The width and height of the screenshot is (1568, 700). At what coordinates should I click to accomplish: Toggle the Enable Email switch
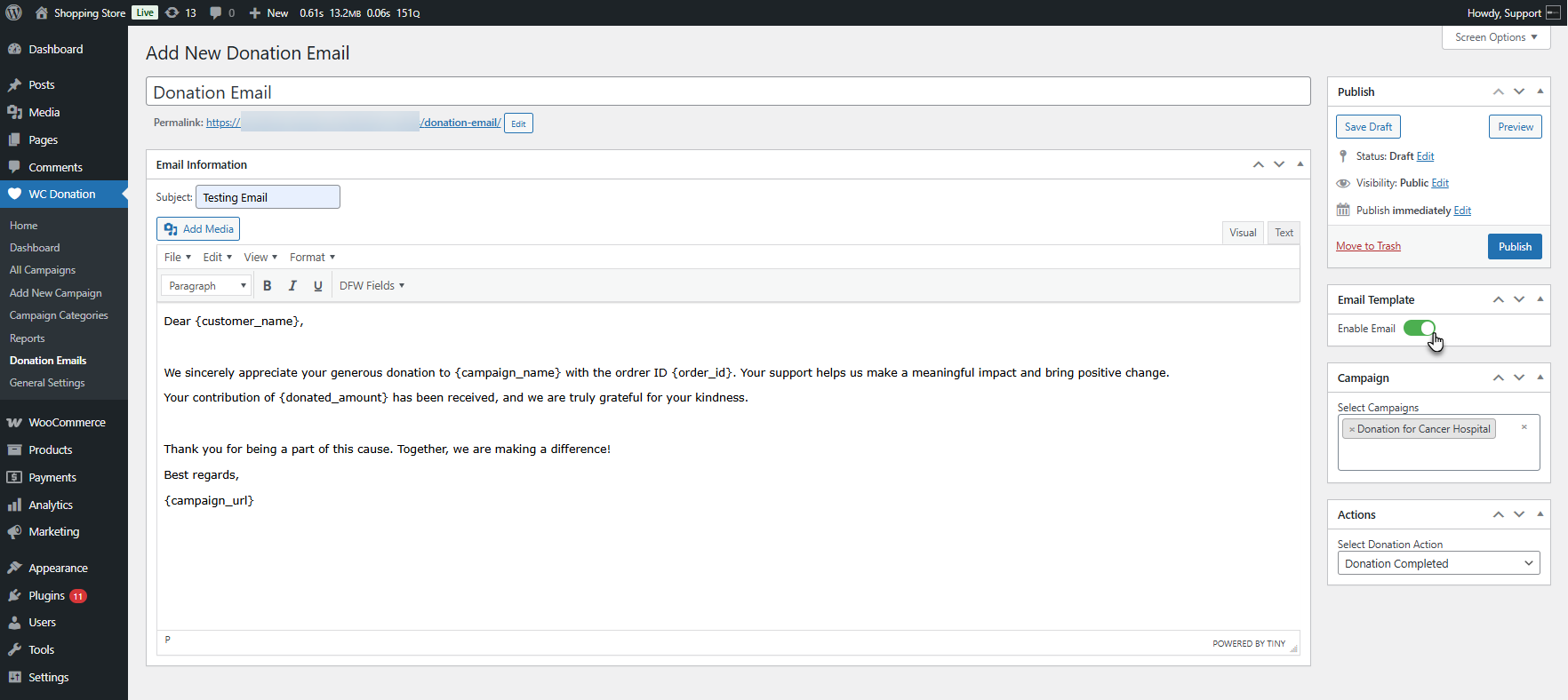tap(1419, 329)
